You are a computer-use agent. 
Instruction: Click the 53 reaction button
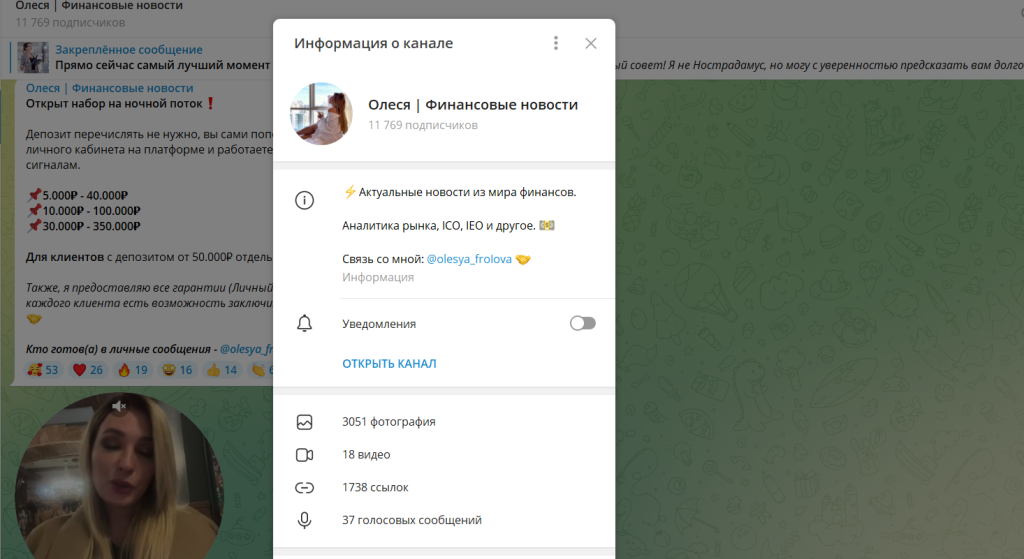pyautogui.click(x=43, y=370)
